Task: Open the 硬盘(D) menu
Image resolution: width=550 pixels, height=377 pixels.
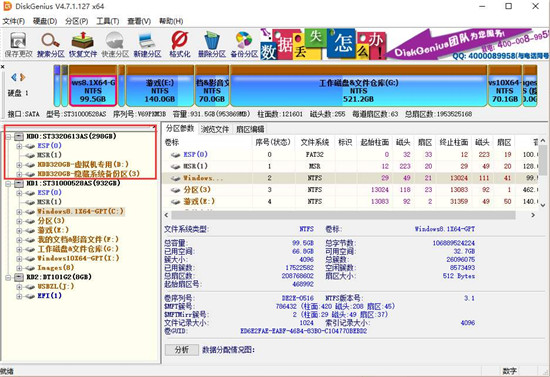Action: 45,21
